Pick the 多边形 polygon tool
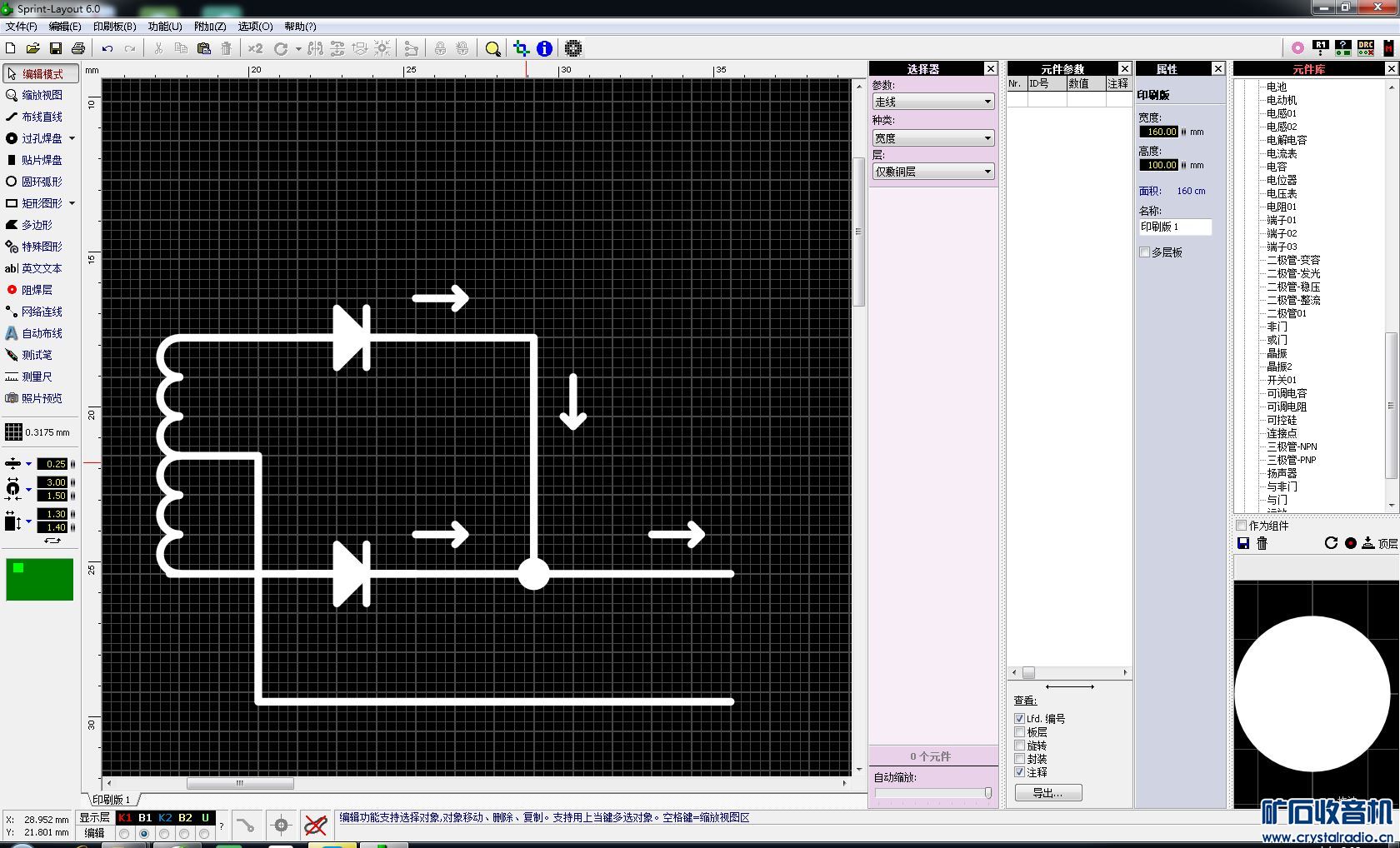1400x848 pixels. click(36, 225)
